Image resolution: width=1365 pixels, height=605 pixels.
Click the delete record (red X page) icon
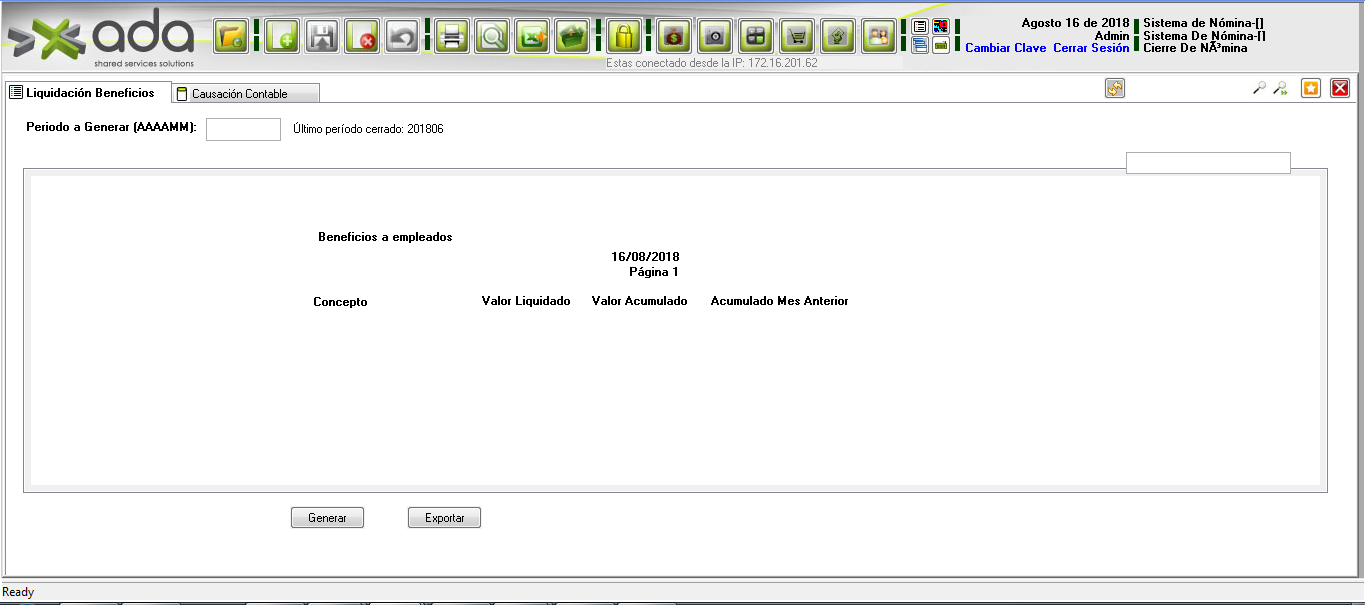coord(361,37)
